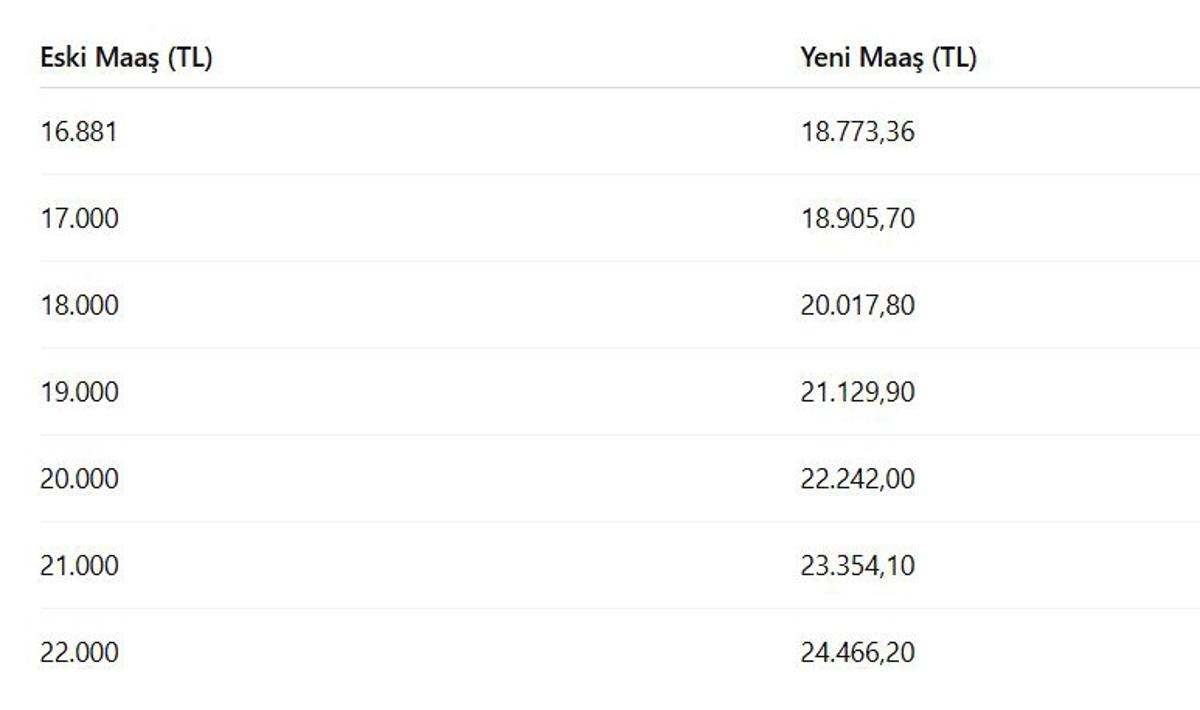
Task: Select the 20.000 value in the table
Action: (x=79, y=479)
